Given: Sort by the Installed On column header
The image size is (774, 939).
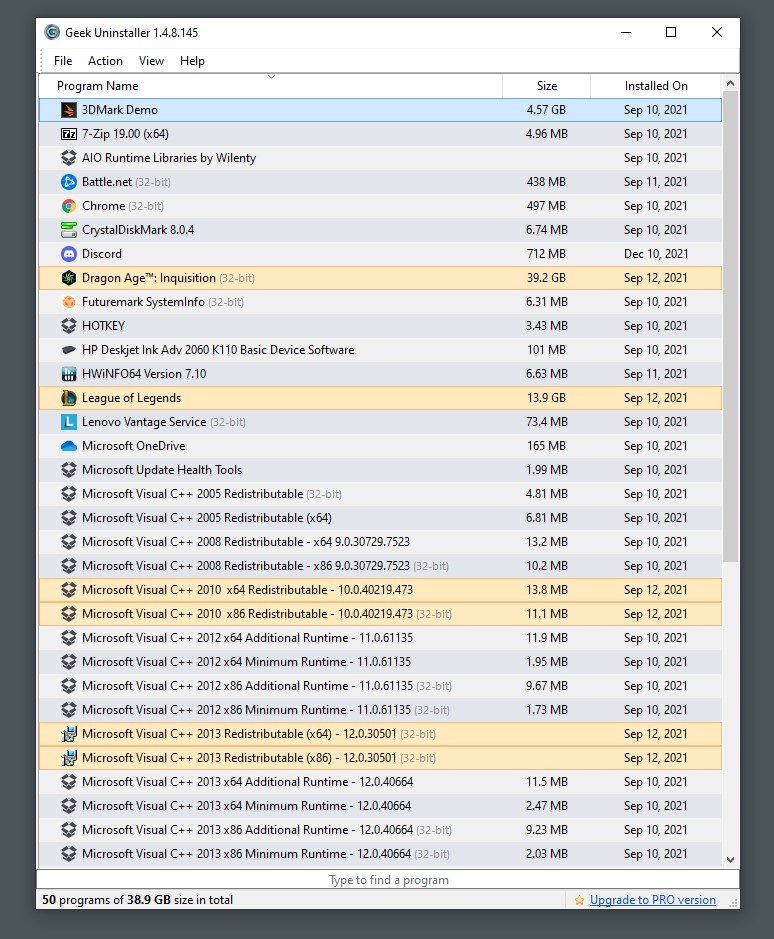Looking at the screenshot, I should coord(656,86).
